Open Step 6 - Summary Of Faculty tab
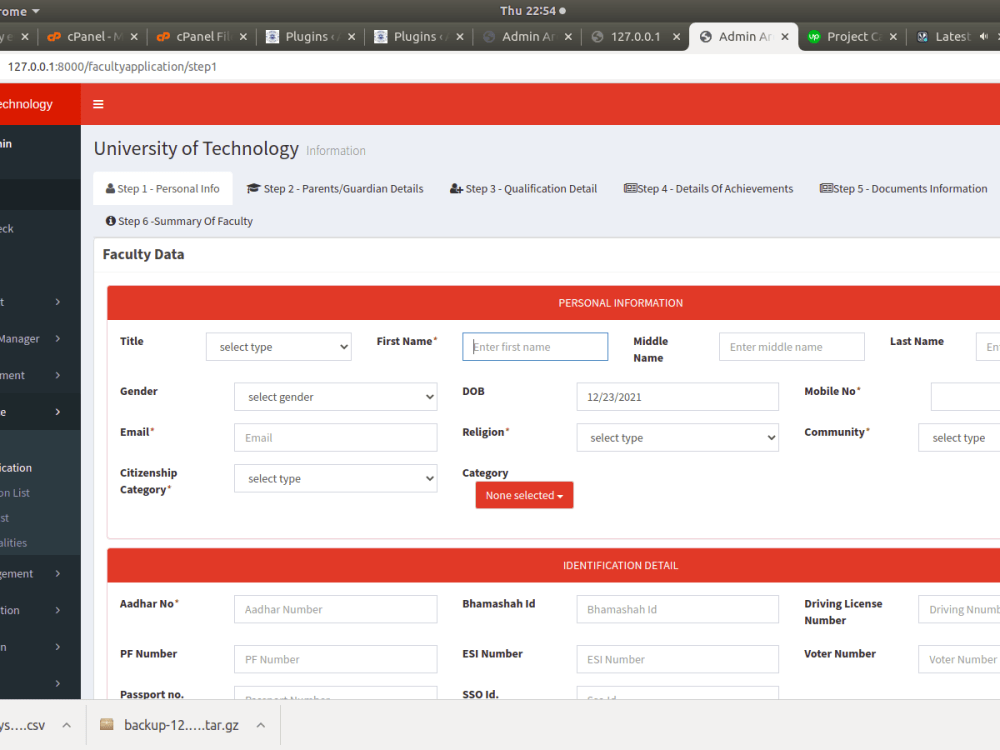Screen dimensions: 1000x750 (179, 221)
